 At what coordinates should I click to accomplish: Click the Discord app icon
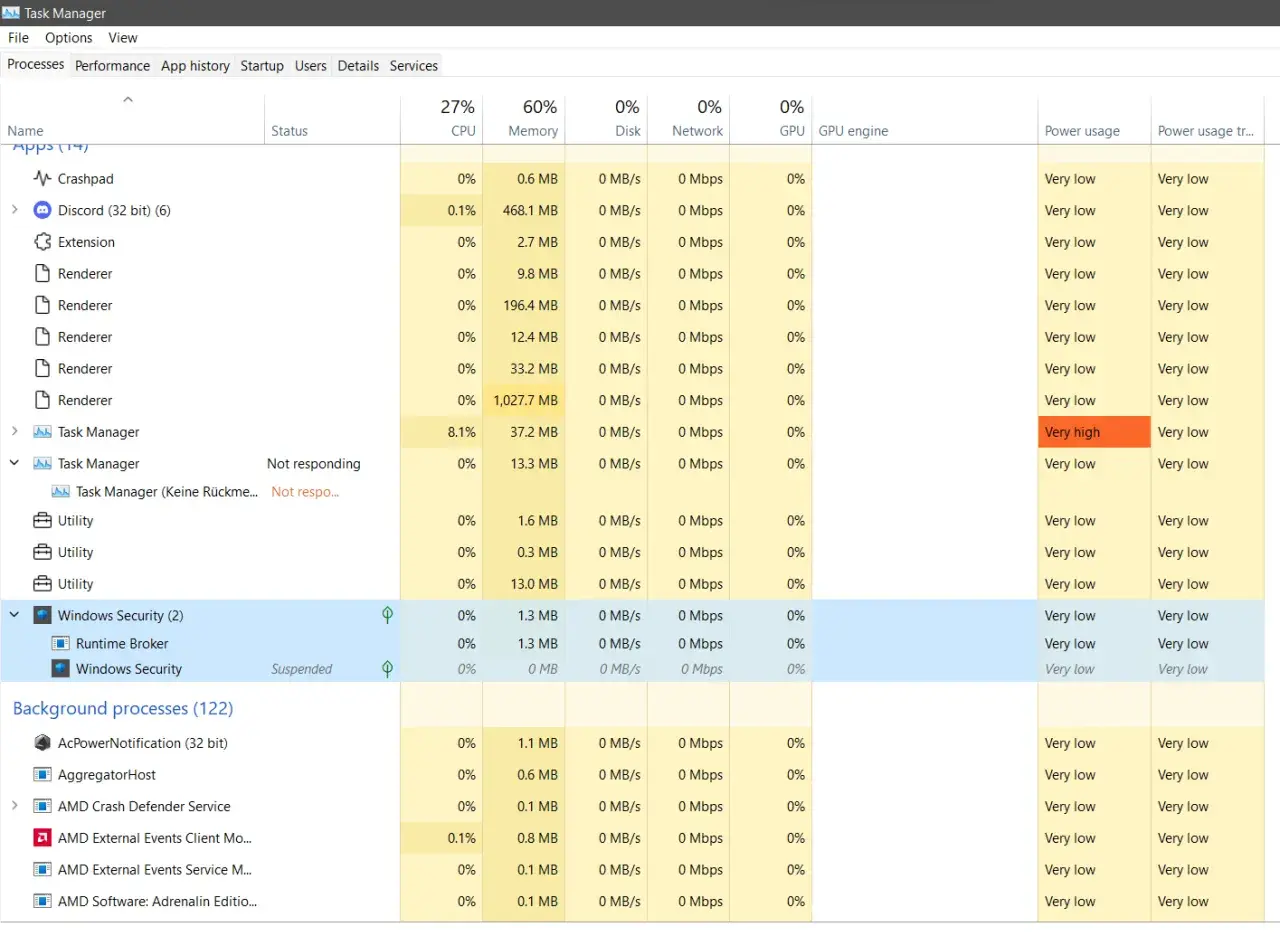(42, 210)
